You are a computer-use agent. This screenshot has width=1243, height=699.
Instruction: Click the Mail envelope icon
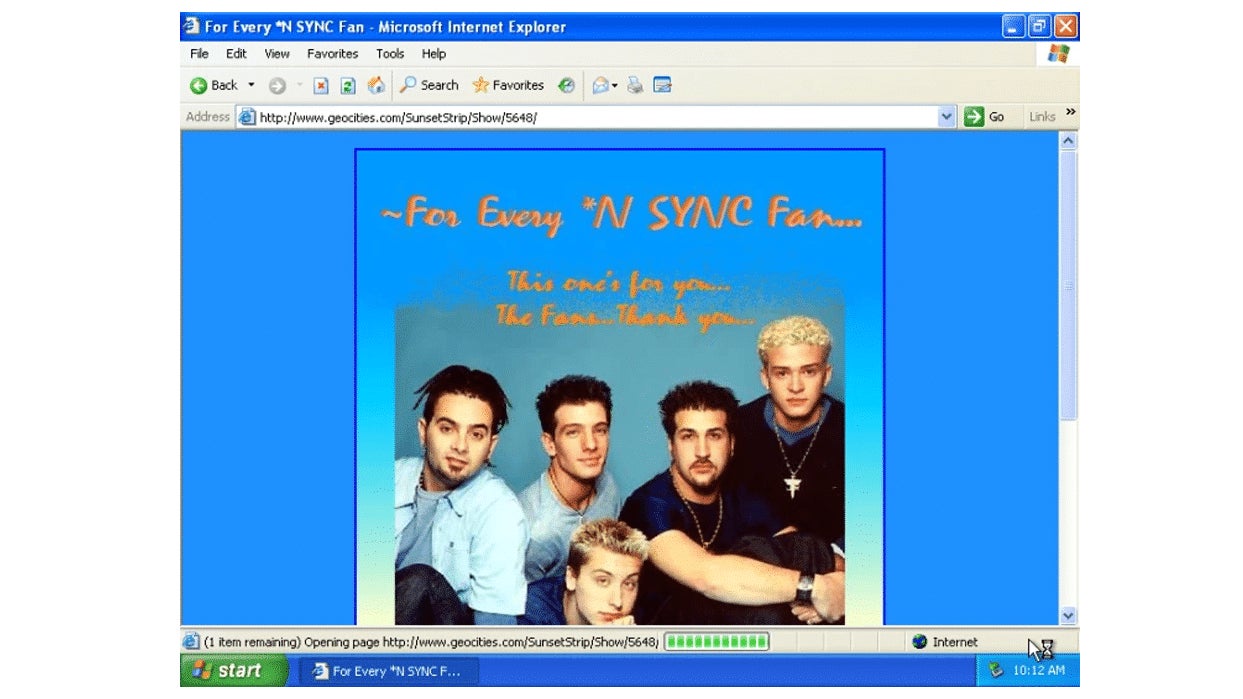[x=600, y=86]
